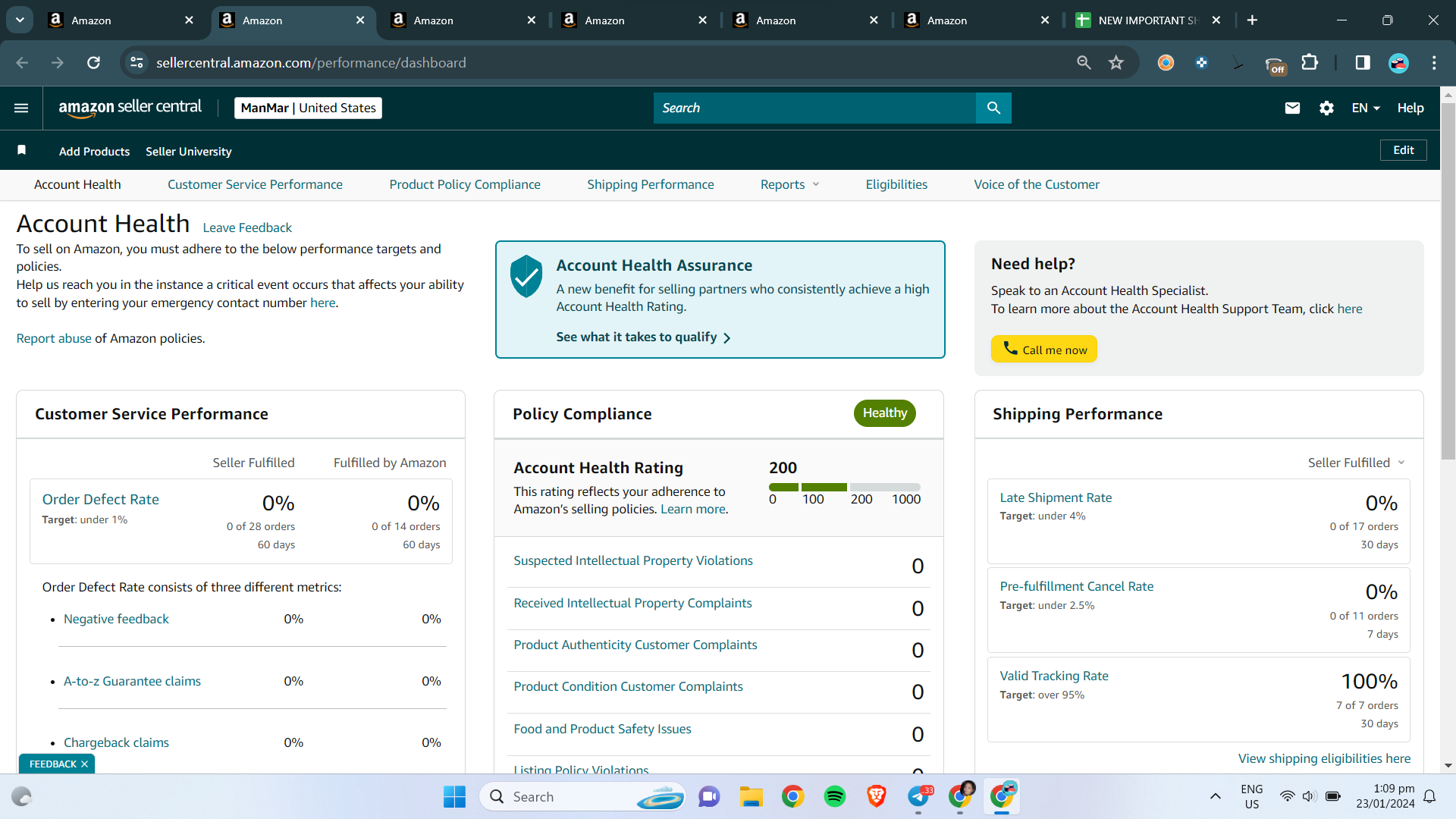Click the browser address bar URL

click(x=311, y=63)
